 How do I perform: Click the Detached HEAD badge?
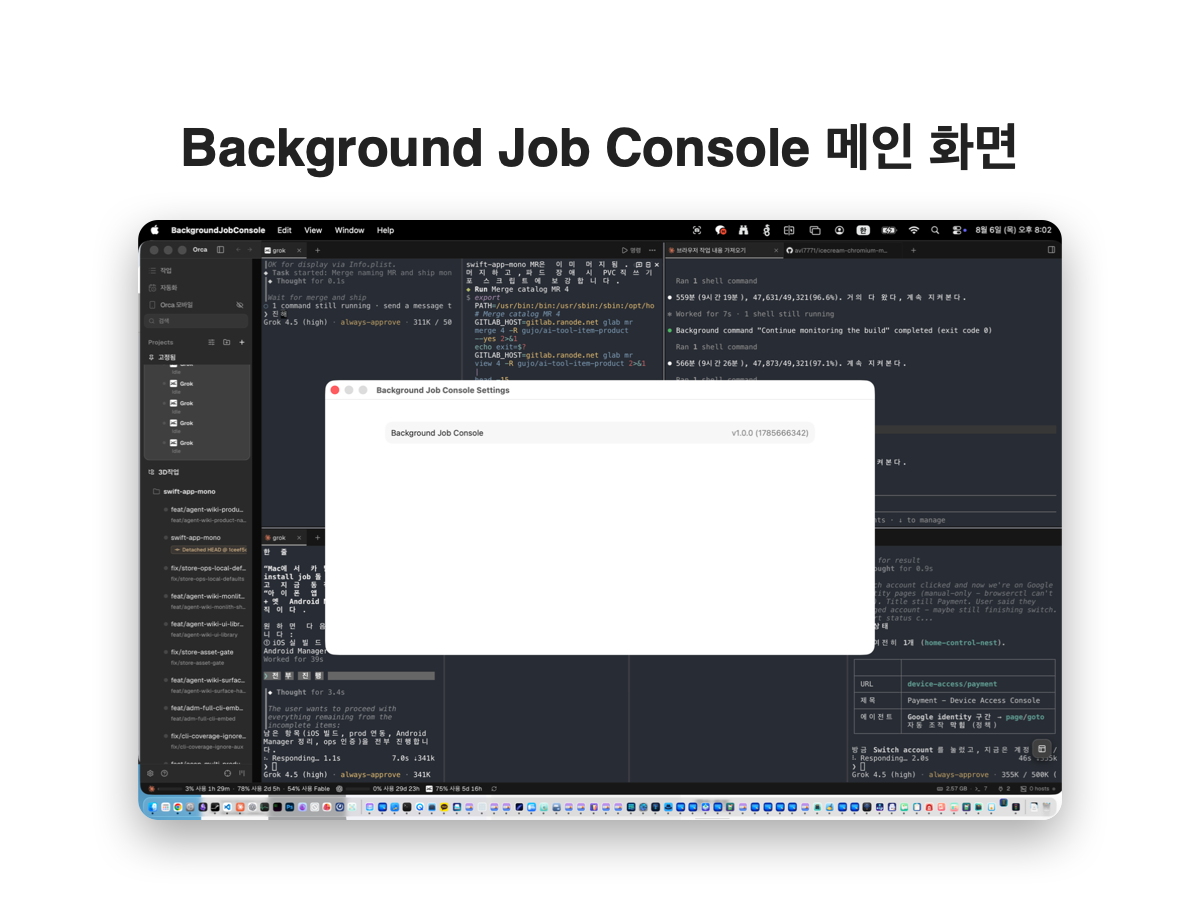tap(209, 550)
